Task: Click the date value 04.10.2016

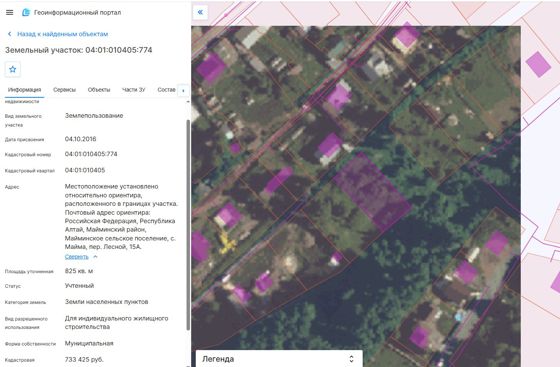Action: pos(80,139)
